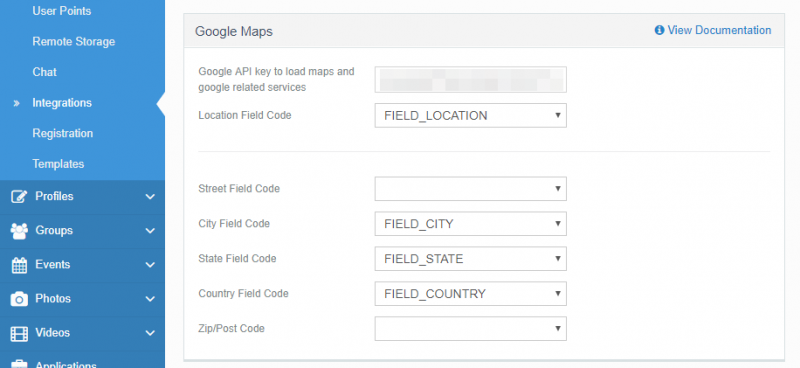Click the Country Field Code label
The width and height of the screenshot is (800, 368).
pos(243,293)
